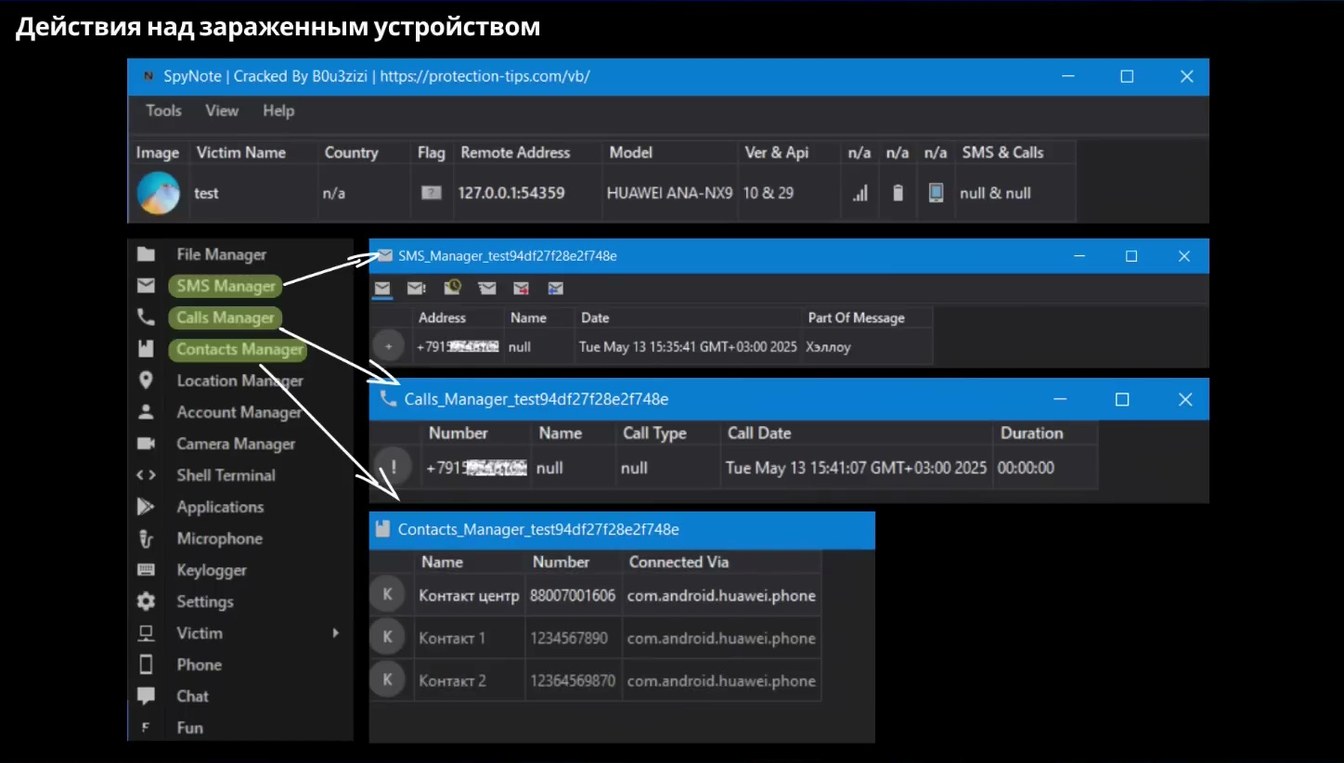1344x763 pixels.
Task: Open the Help menu
Action: coord(279,111)
